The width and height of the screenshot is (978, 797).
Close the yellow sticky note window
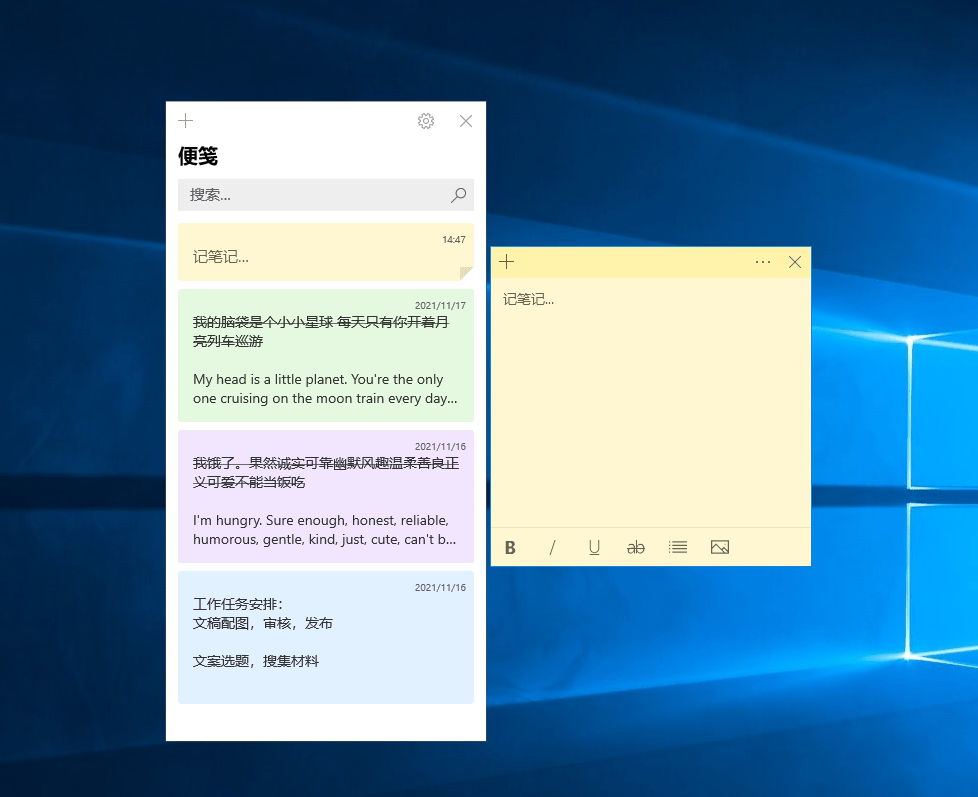(x=795, y=262)
